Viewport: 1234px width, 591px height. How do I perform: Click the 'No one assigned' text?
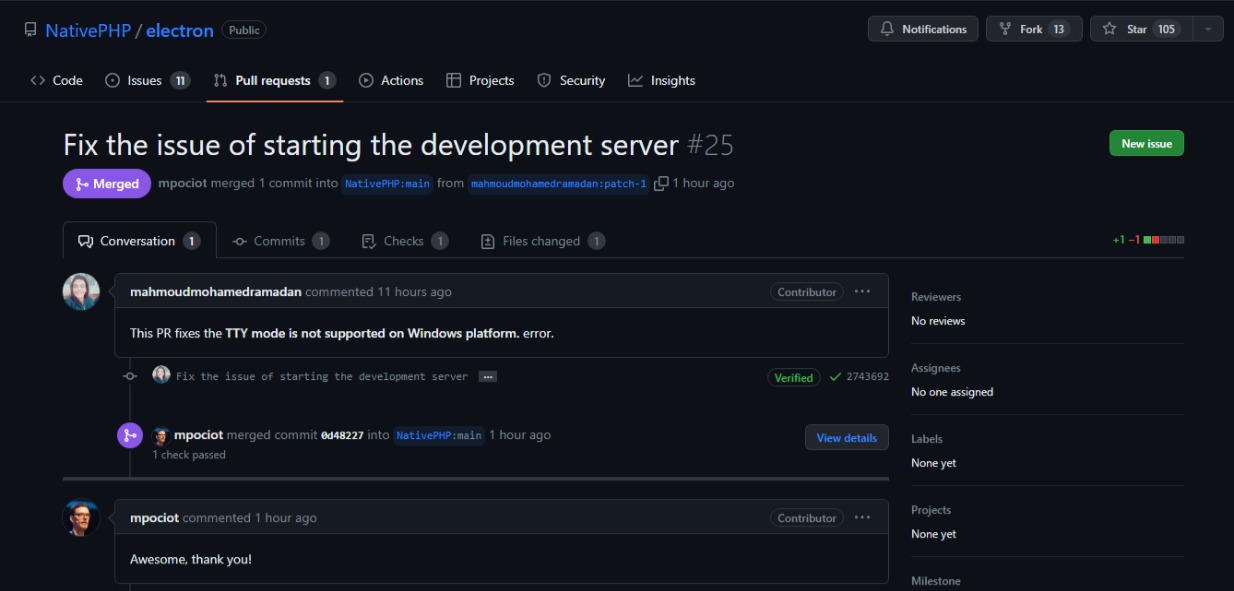(x=952, y=392)
